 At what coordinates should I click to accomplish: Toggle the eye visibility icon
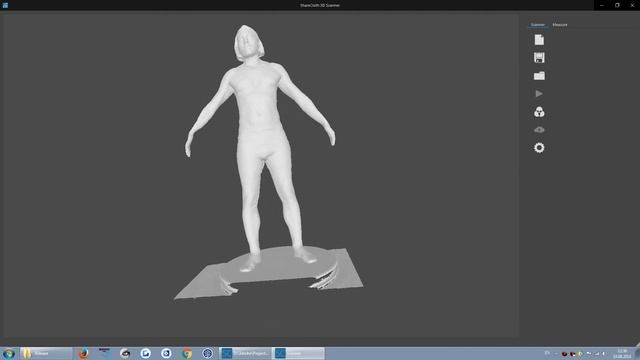[x=539, y=130]
